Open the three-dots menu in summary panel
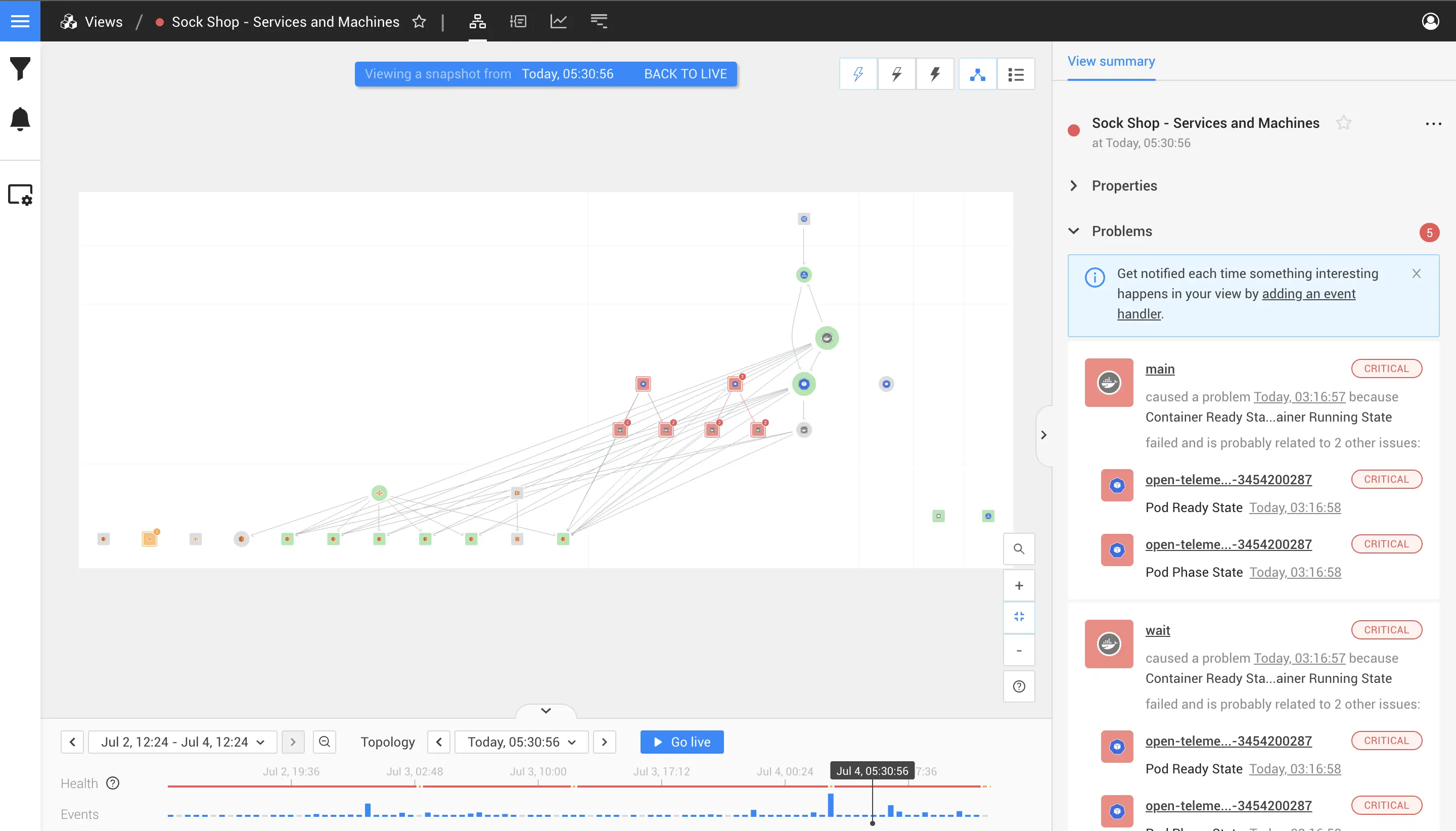1456x831 pixels. pos(1433,124)
